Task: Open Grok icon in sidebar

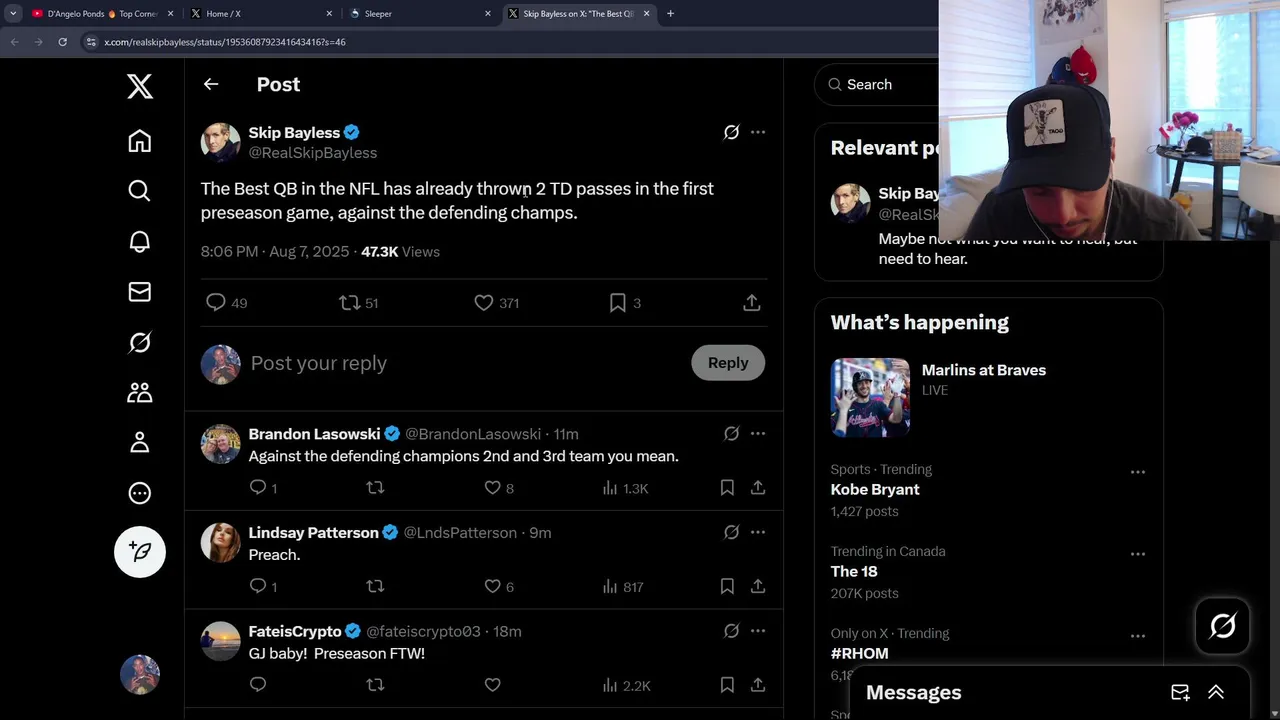Action: [x=140, y=342]
